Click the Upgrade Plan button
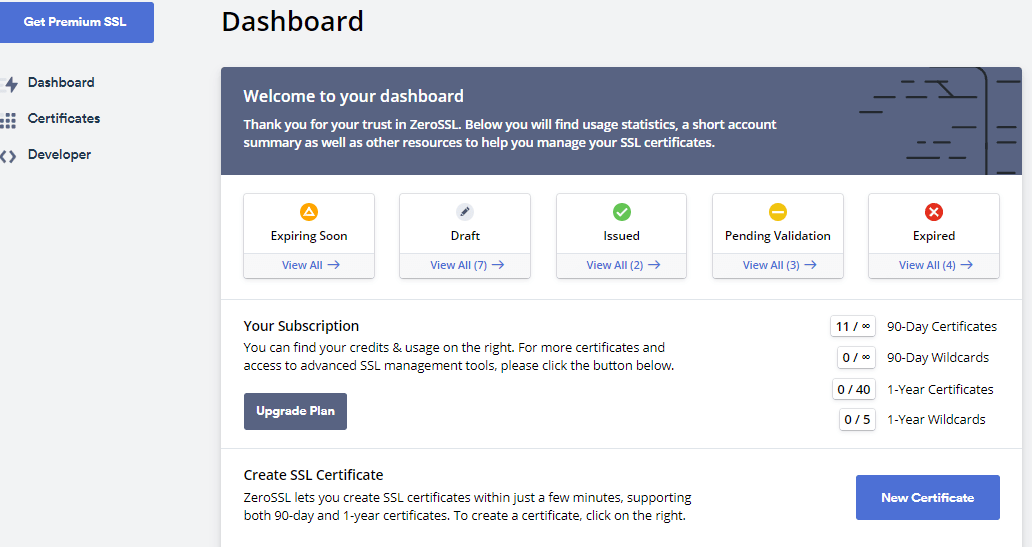Image resolution: width=1032 pixels, height=547 pixels. tap(296, 411)
